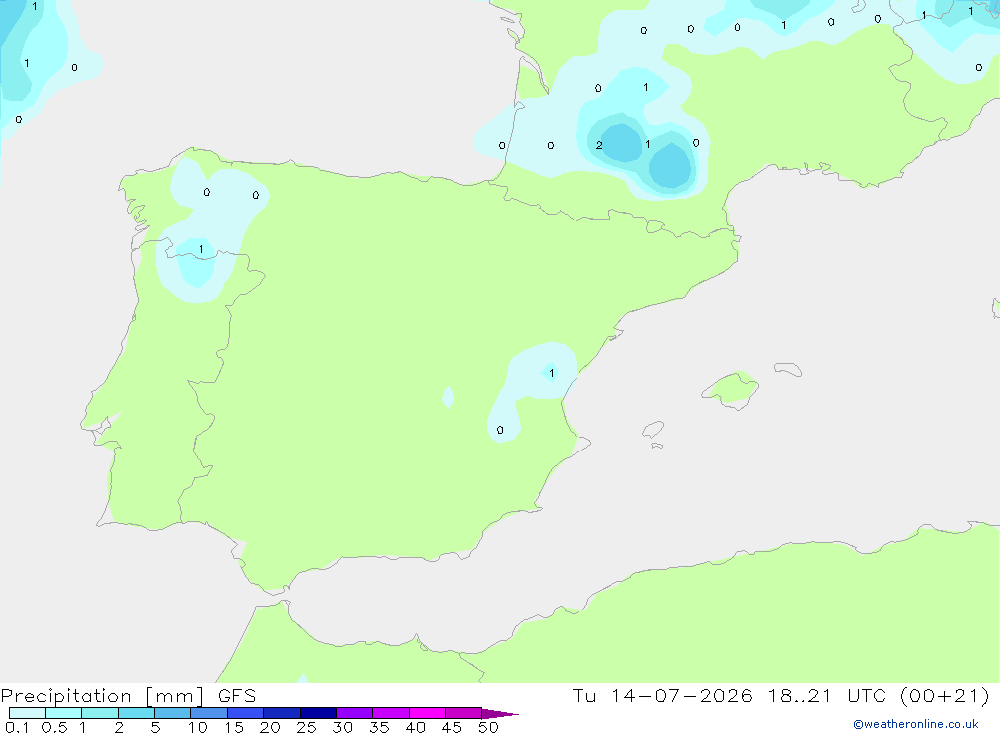Click the 30–35 mm violet legend swatch
This screenshot has height=733, width=1000.
click(x=355, y=713)
